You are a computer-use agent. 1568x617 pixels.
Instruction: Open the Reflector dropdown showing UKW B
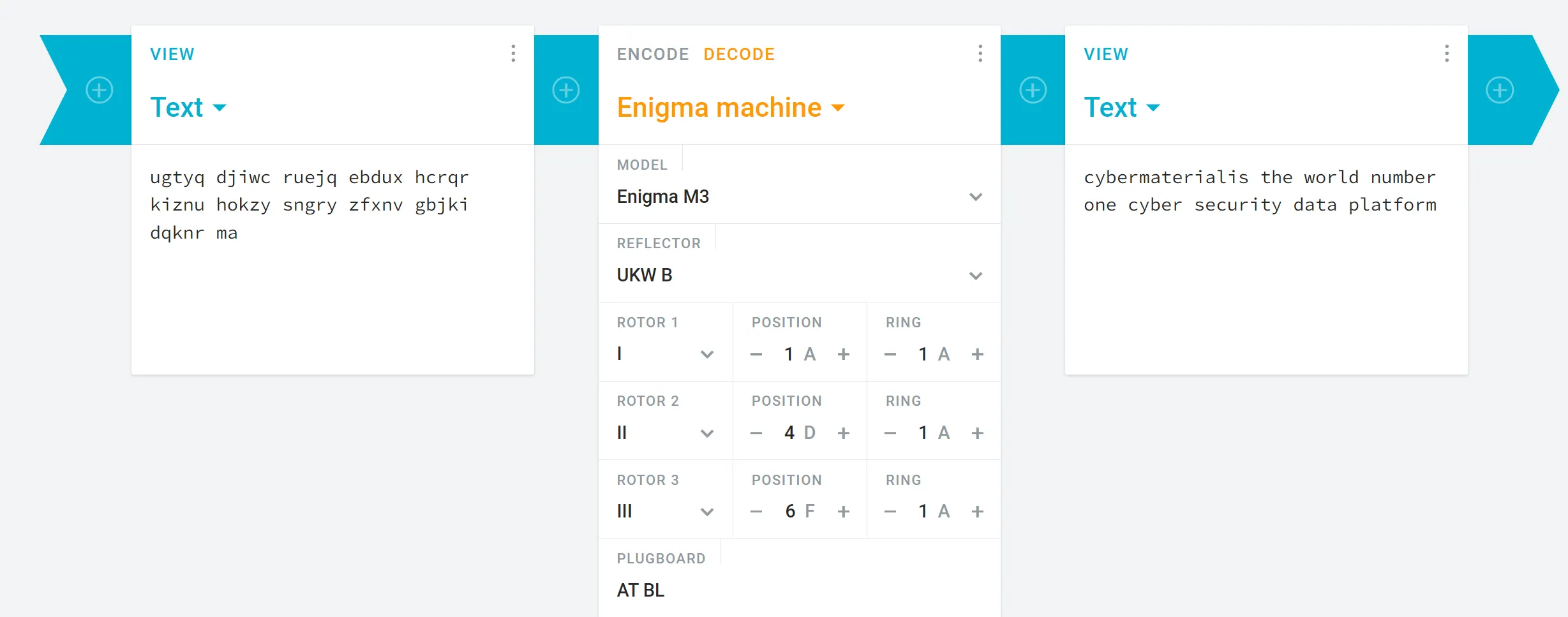[x=799, y=276]
